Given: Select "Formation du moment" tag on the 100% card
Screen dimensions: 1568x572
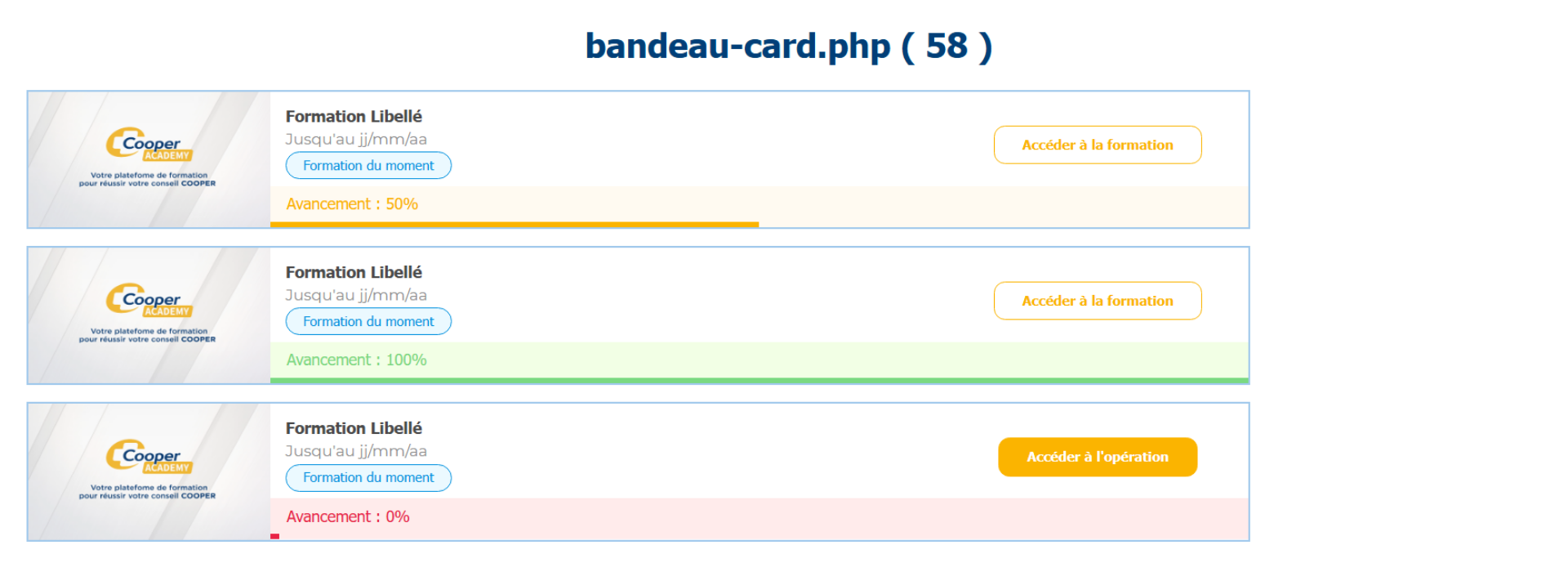Looking at the screenshot, I should [x=368, y=321].
